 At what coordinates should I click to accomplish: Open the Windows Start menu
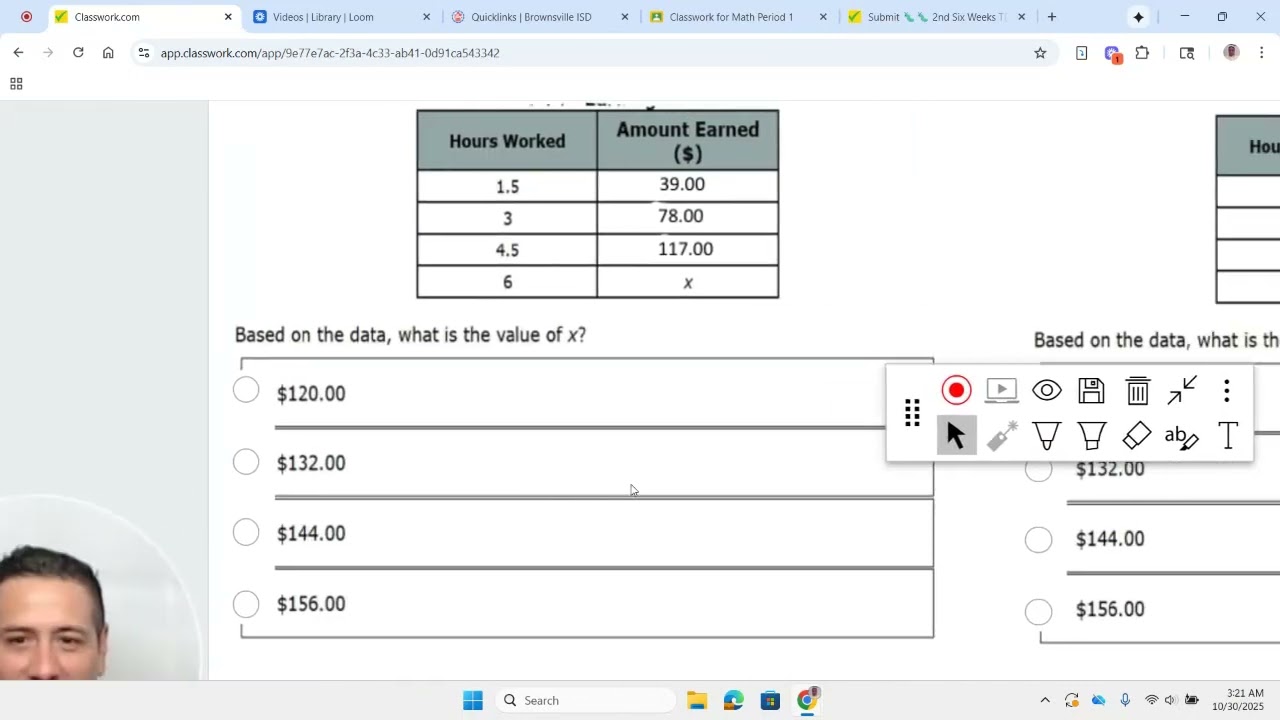coord(473,700)
